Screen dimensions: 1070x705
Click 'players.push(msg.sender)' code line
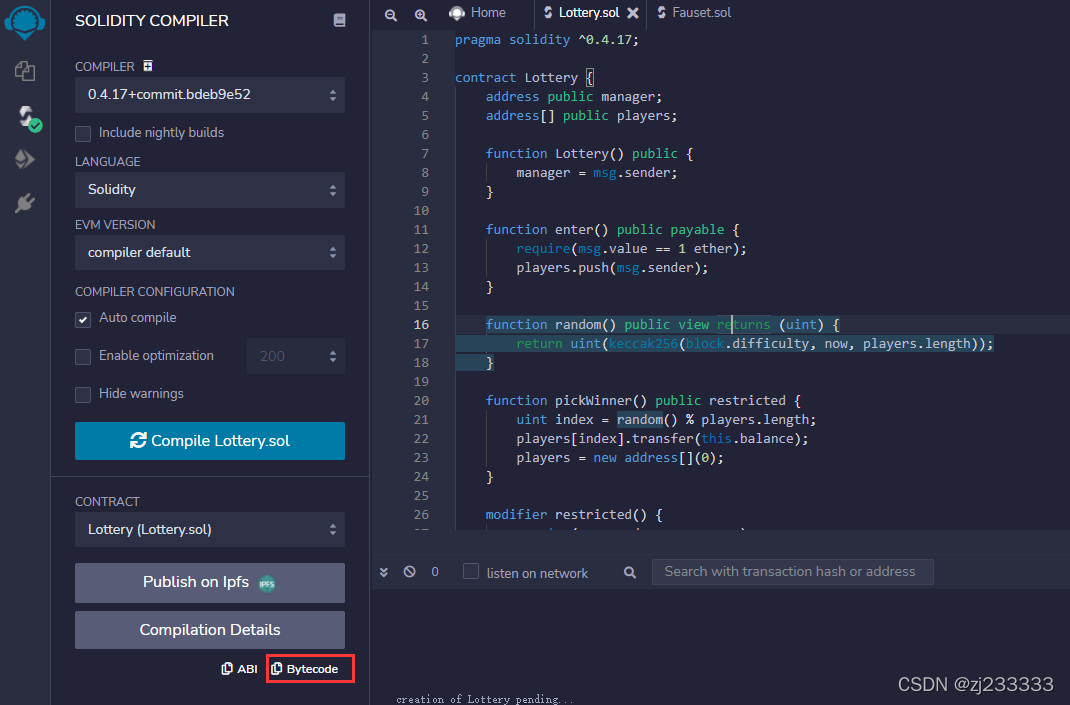click(612, 268)
